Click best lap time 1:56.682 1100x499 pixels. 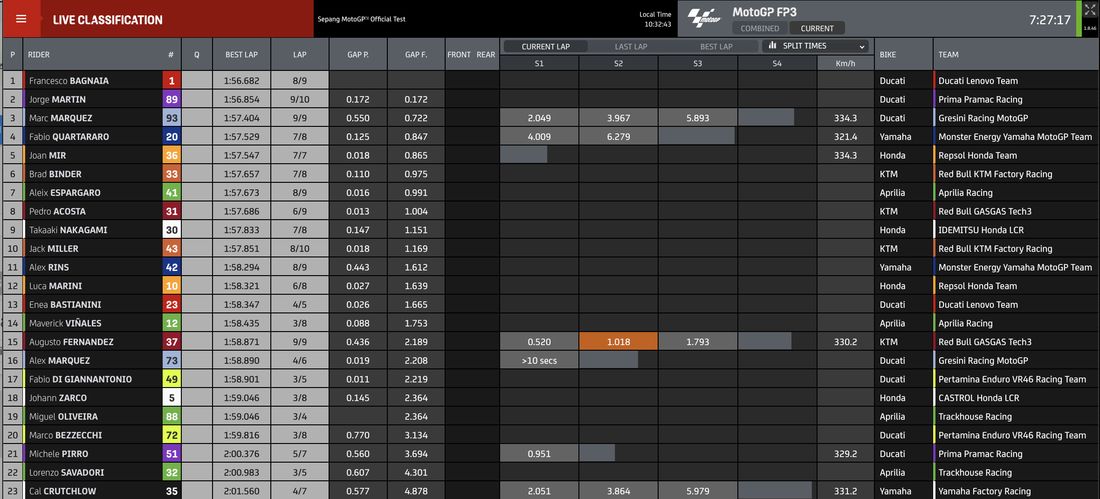[x=241, y=81]
